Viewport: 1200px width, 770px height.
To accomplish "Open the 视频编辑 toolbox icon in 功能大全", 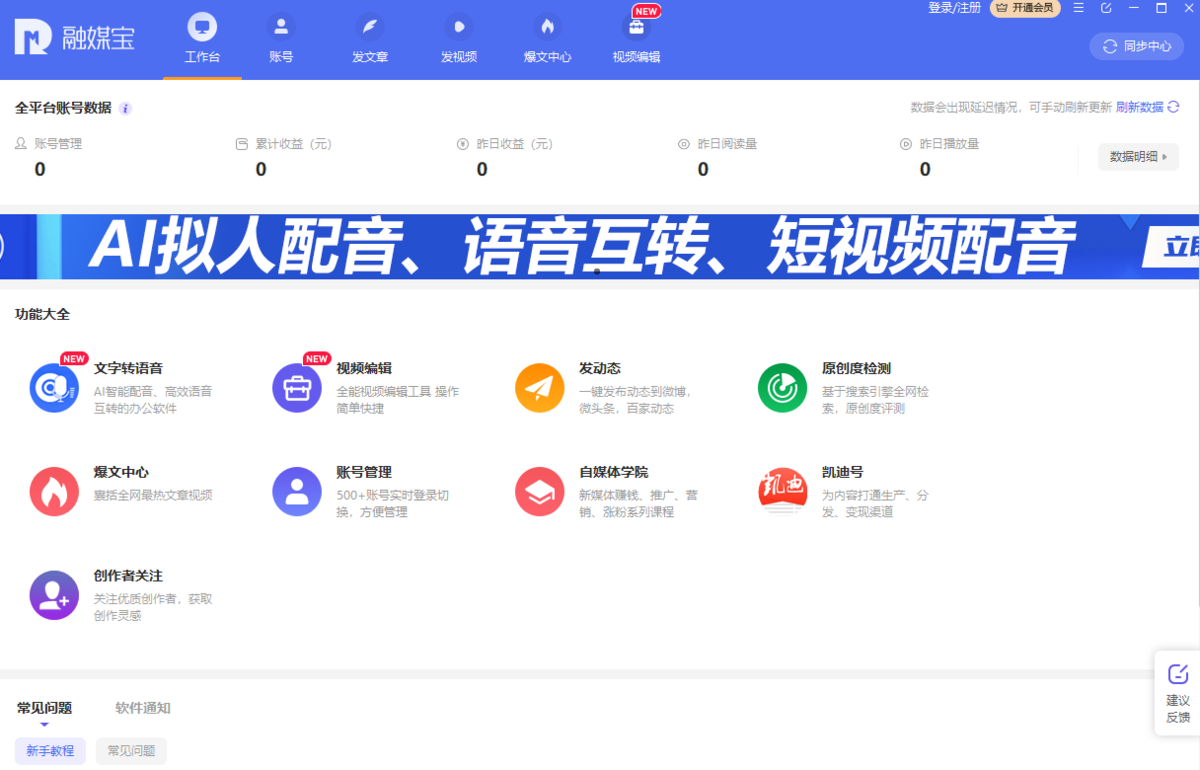I will pos(297,387).
